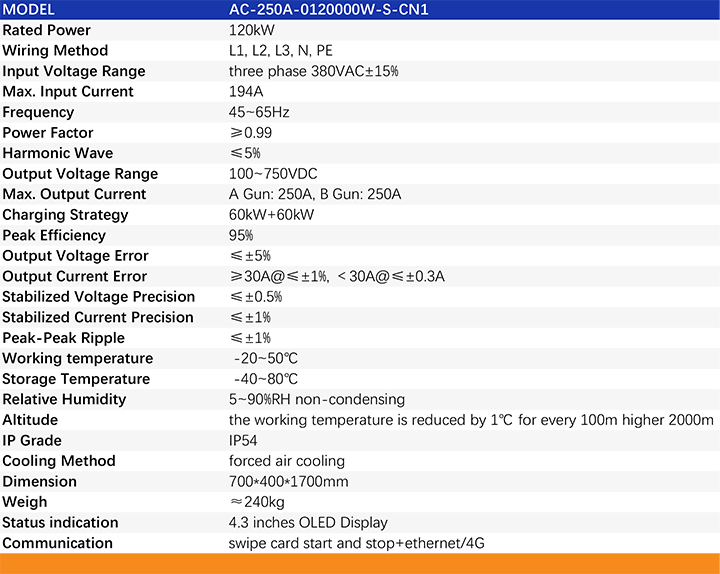Click the Max. Output Current label

coord(74,194)
